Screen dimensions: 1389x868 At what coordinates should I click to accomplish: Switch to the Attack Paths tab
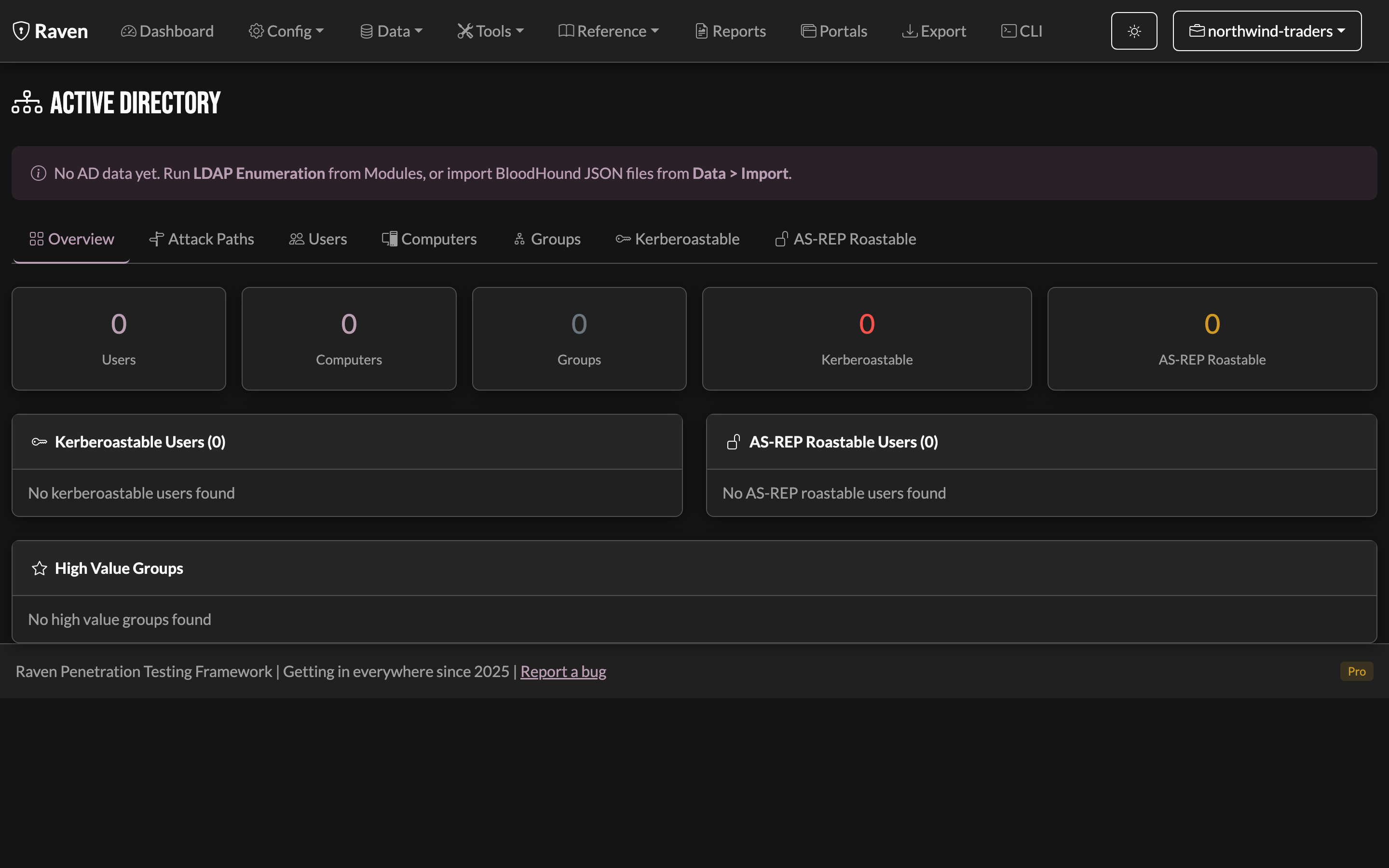tap(202, 239)
